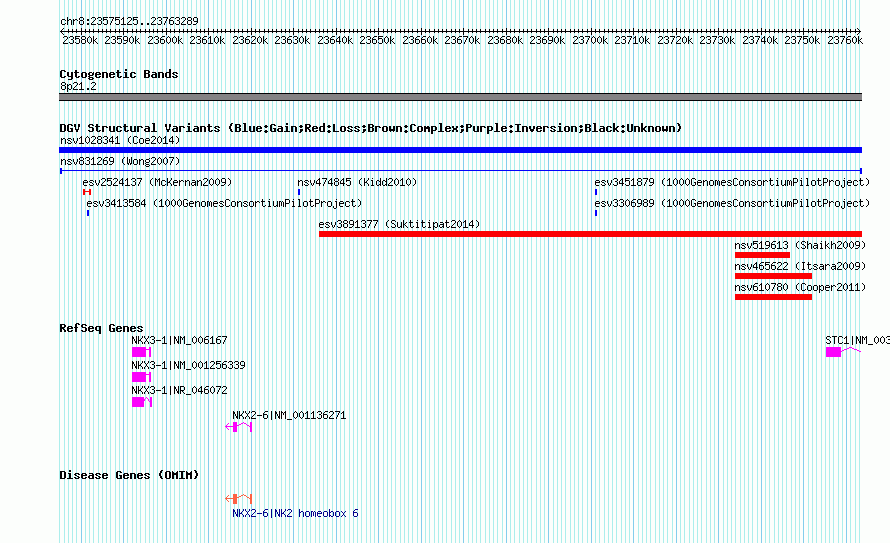
Task: Click the esv3891377 (Suktitipat2014) label
Action: coord(399,224)
